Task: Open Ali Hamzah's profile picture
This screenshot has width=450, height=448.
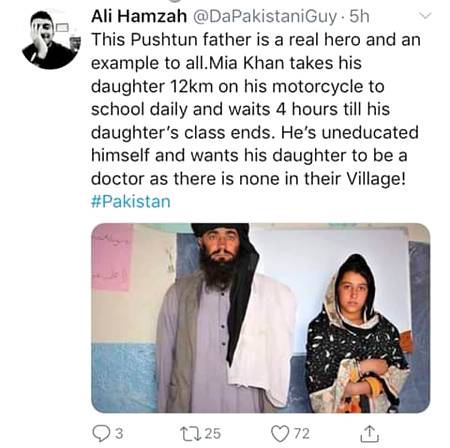Action: 51,40
